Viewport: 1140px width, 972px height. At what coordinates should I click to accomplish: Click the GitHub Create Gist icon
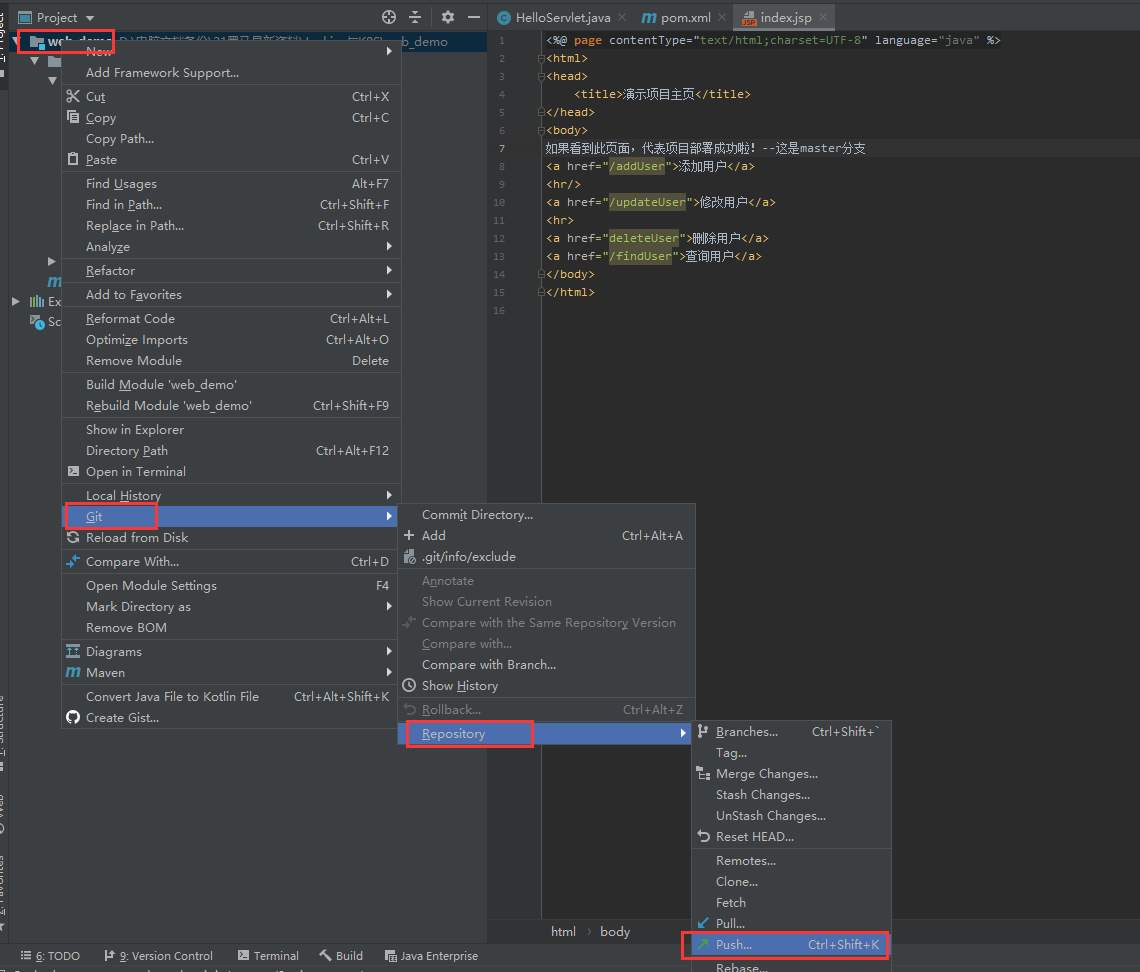(73, 718)
